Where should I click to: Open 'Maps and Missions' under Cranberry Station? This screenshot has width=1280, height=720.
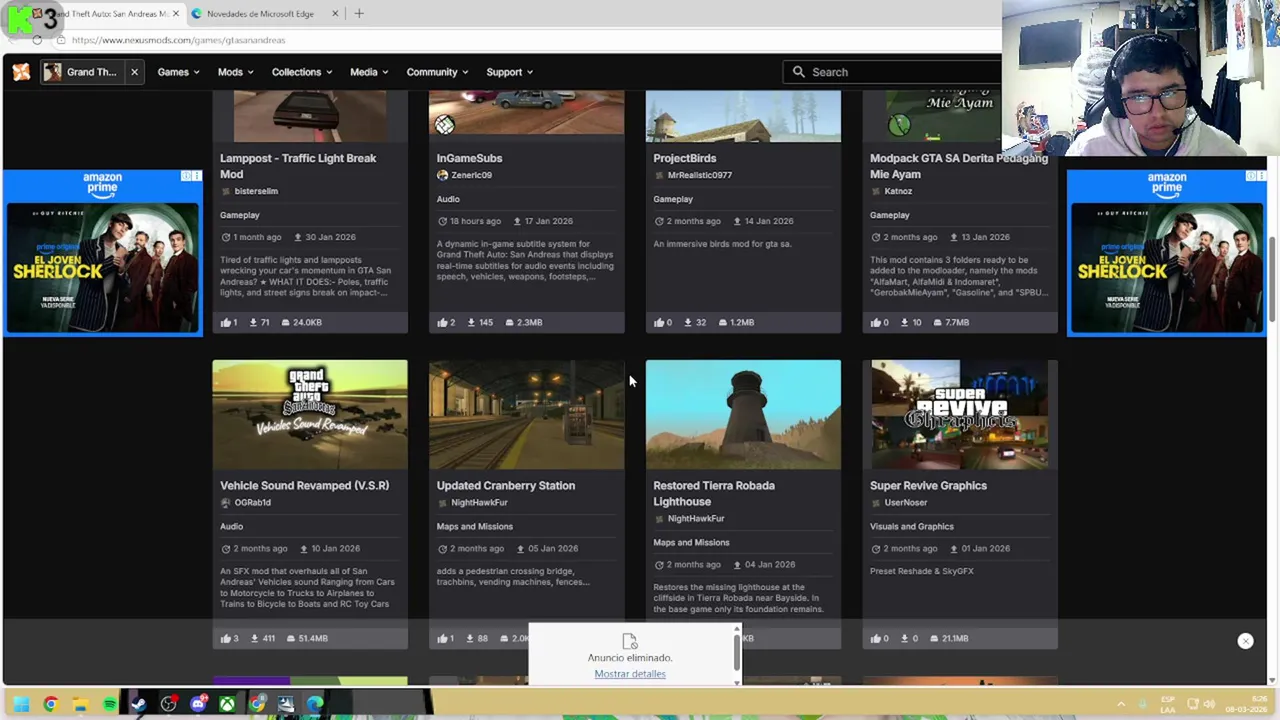tap(474, 527)
